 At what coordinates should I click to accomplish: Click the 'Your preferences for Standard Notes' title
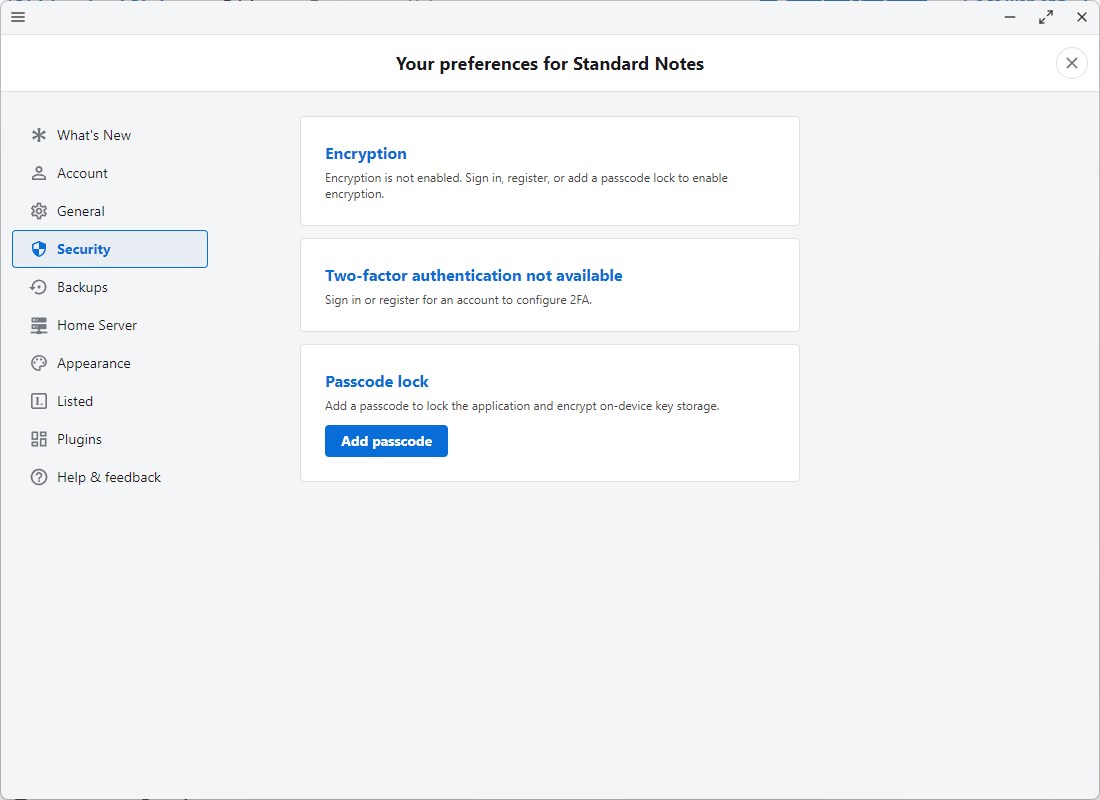pos(549,64)
